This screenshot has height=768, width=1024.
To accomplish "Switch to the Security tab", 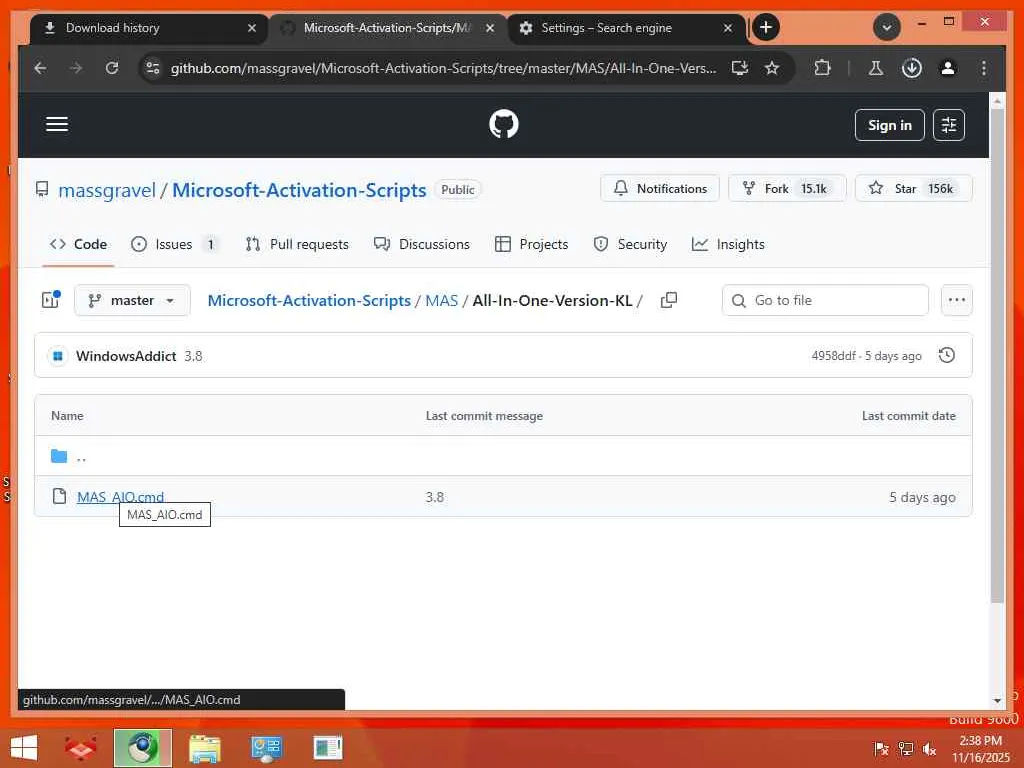I will tap(630, 244).
